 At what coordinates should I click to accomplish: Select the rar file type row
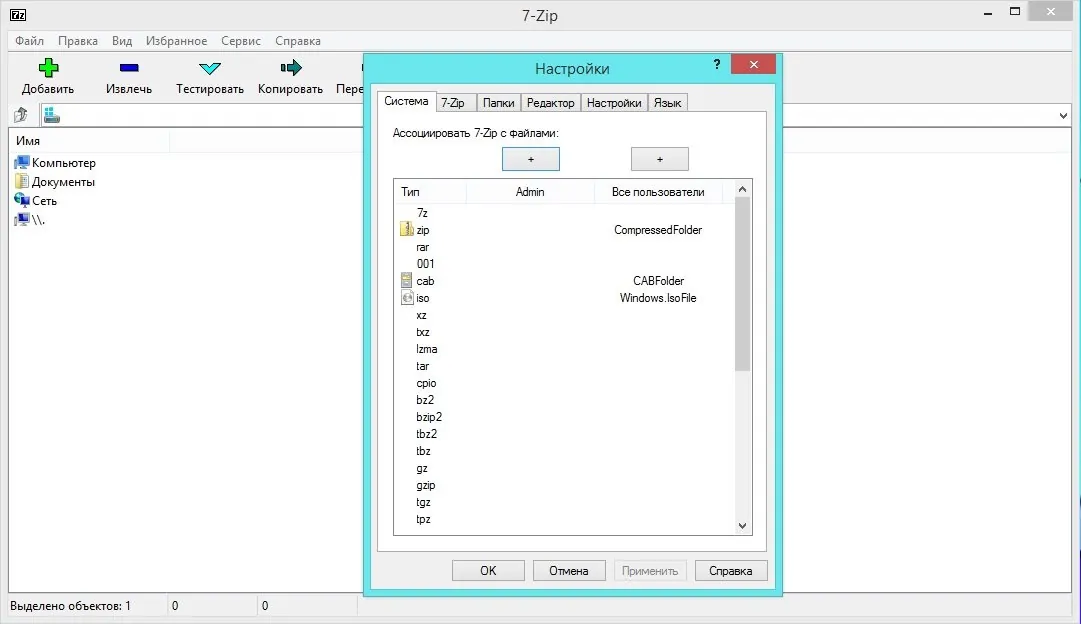tap(564, 247)
